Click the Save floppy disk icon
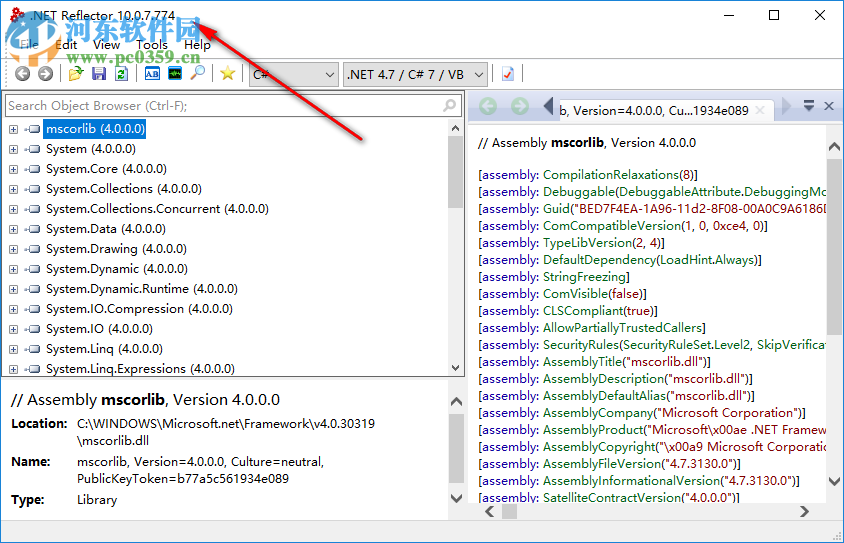 pos(99,73)
